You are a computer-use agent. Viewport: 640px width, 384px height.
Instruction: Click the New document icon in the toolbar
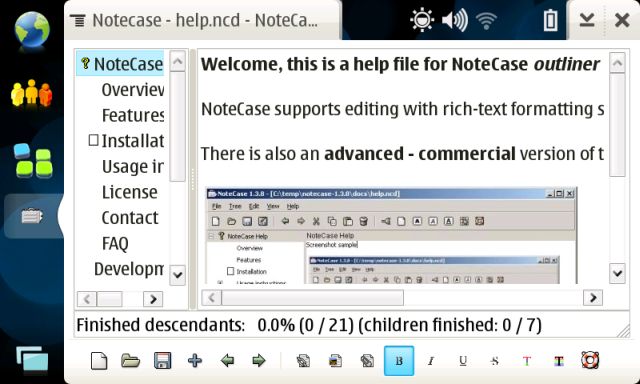pos(99,361)
